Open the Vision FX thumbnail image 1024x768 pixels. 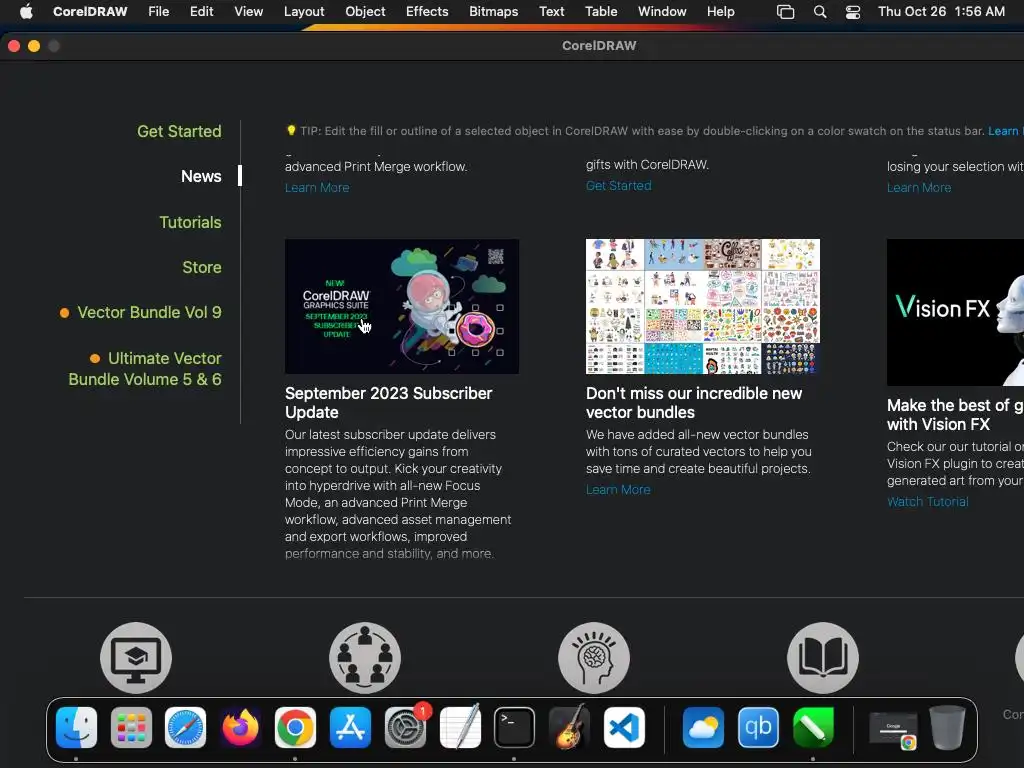[x=955, y=312]
